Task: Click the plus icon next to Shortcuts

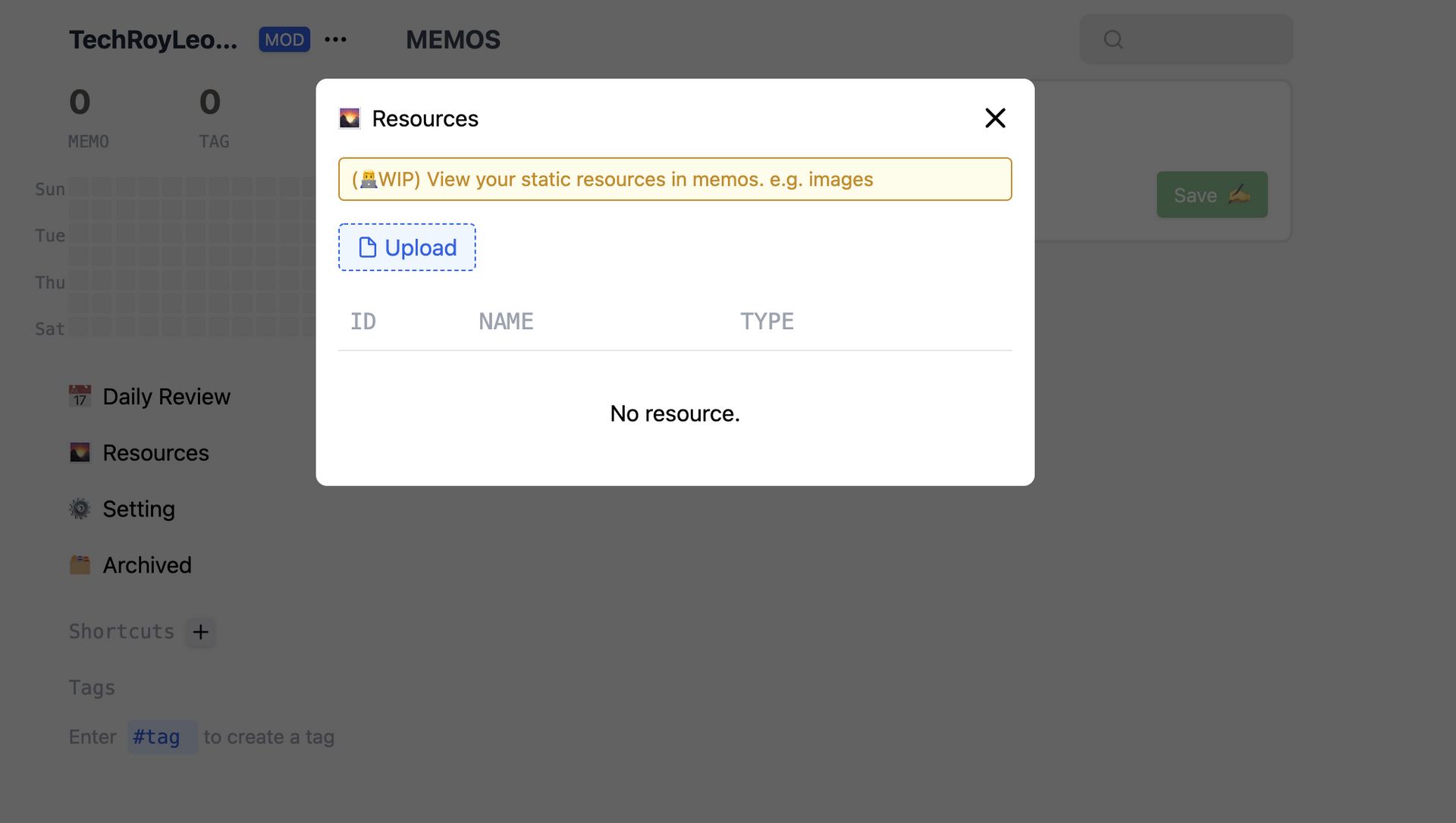Action: click(200, 632)
